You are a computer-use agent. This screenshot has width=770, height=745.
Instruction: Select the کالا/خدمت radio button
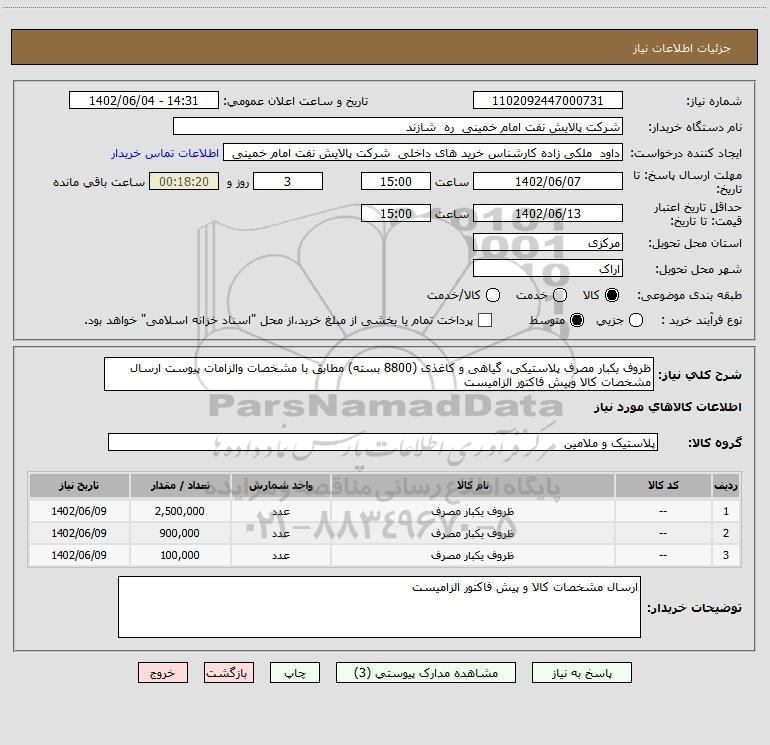[493, 295]
